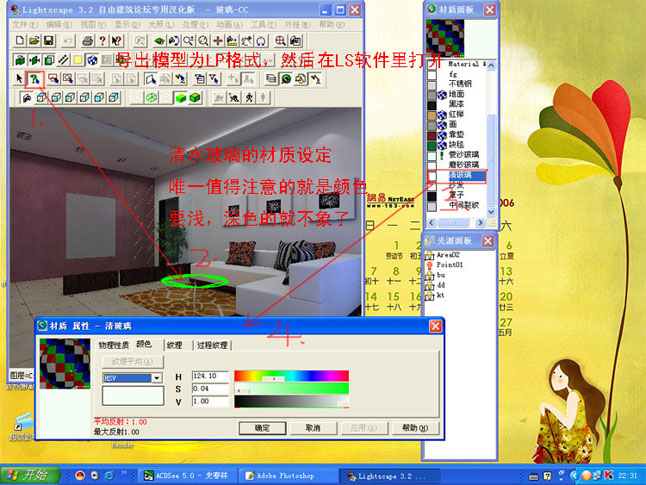Click the undo arrow toolbar icon
This screenshot has width=646, height=485.
68,40
